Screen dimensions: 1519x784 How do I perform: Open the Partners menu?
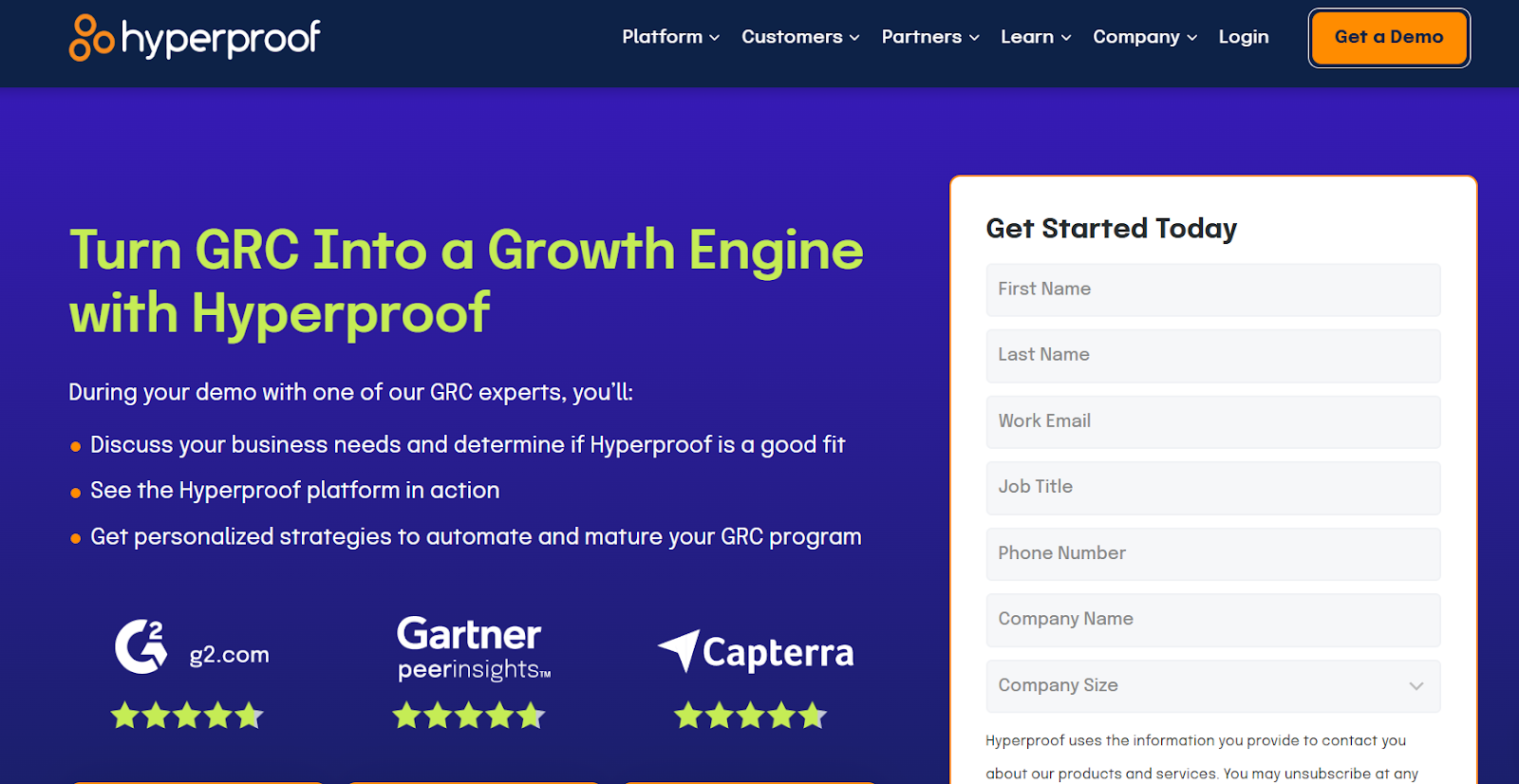point(930,37)
